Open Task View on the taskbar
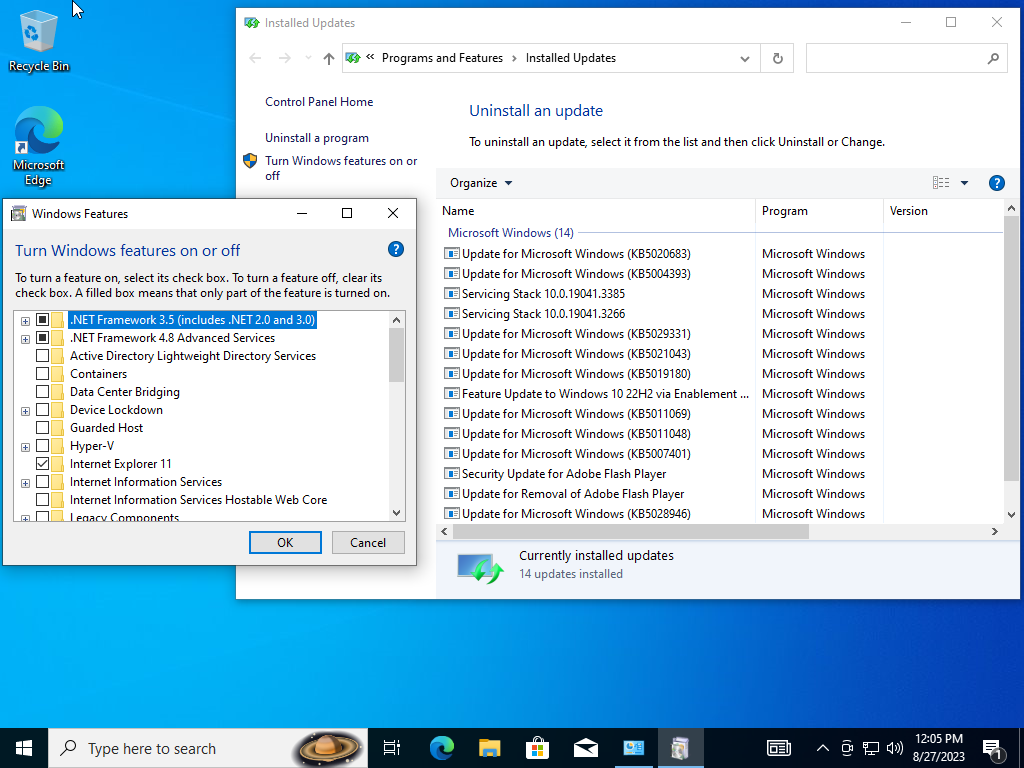Viewport: 1024px width, 768px height. pyautogui.click(x=392, y=748)
